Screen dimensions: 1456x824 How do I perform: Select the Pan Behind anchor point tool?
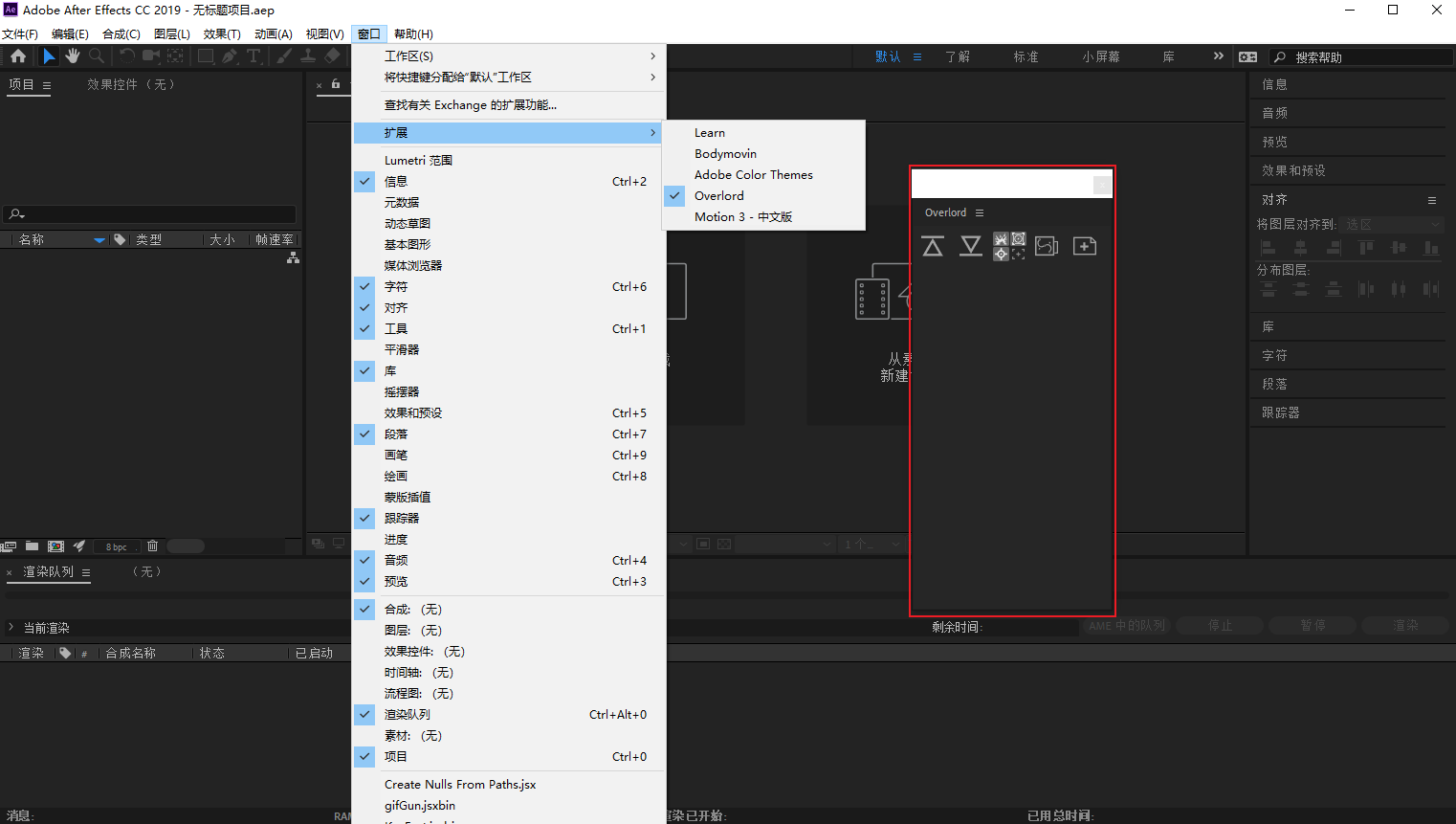tap(175, 56)
